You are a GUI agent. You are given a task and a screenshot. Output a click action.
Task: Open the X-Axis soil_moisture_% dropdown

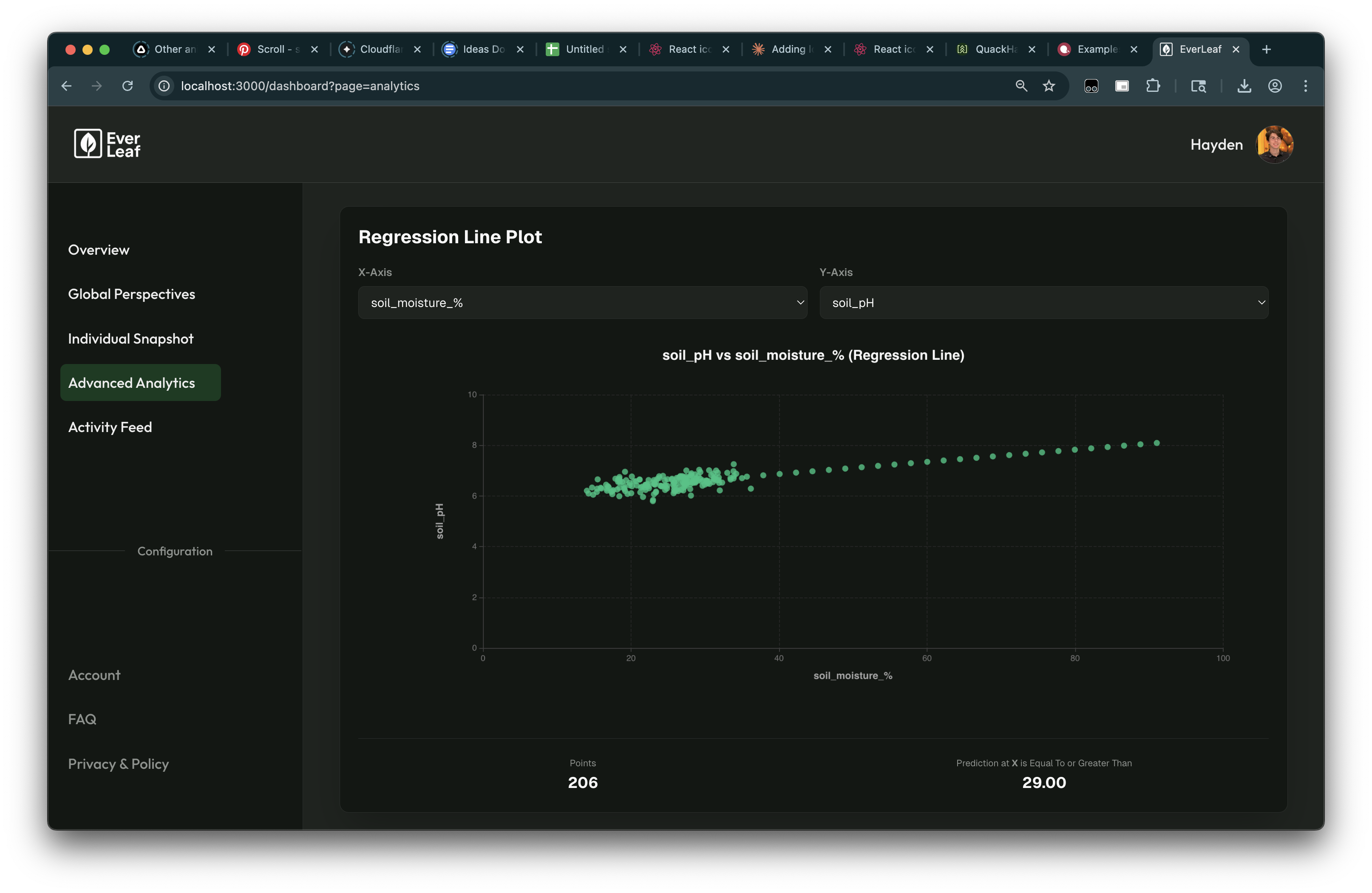pos(582,303)
